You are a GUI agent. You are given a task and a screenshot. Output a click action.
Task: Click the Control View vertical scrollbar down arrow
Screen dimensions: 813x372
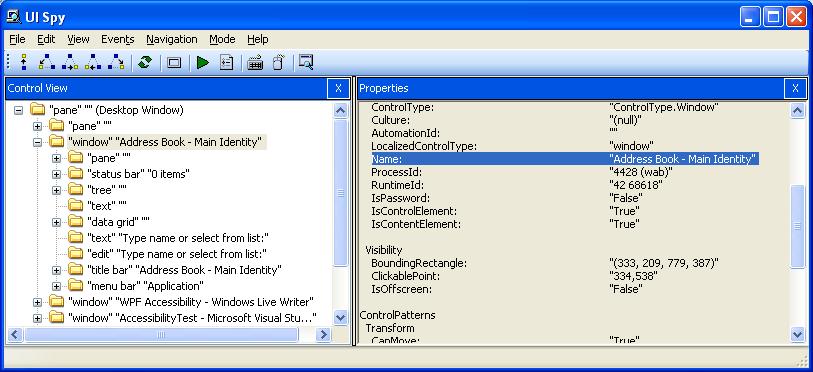pos(341,318)
